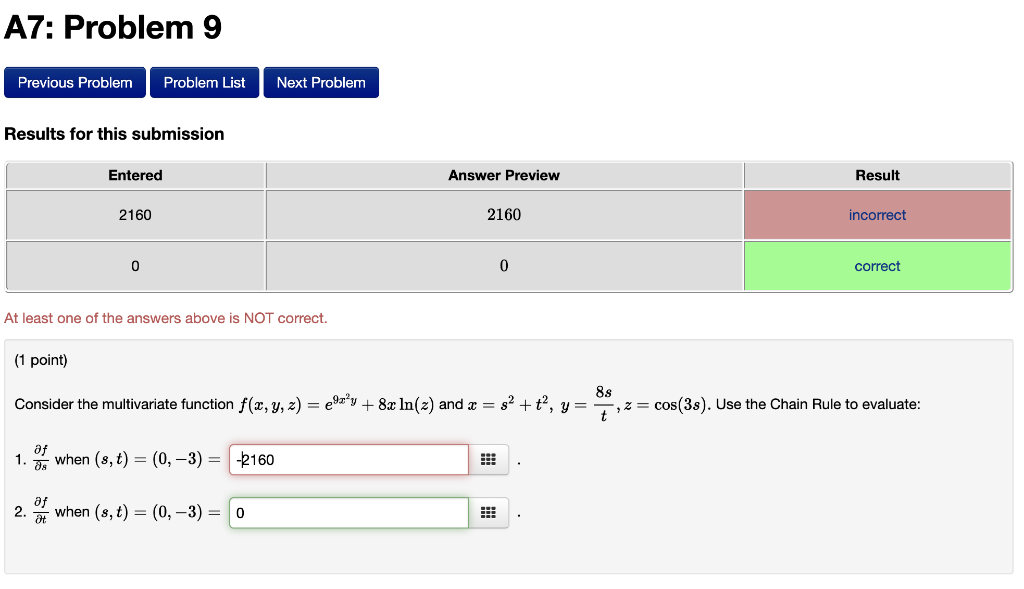Click the warning message about incorrect answers
Viewport: 1024px width, 589px height.
(168, 318)
